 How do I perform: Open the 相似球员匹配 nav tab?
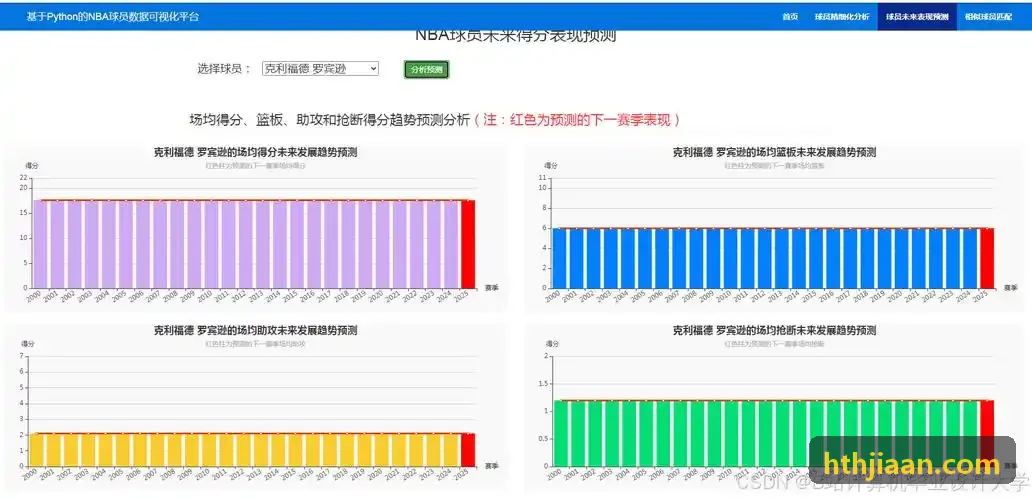tap(989, 16)
